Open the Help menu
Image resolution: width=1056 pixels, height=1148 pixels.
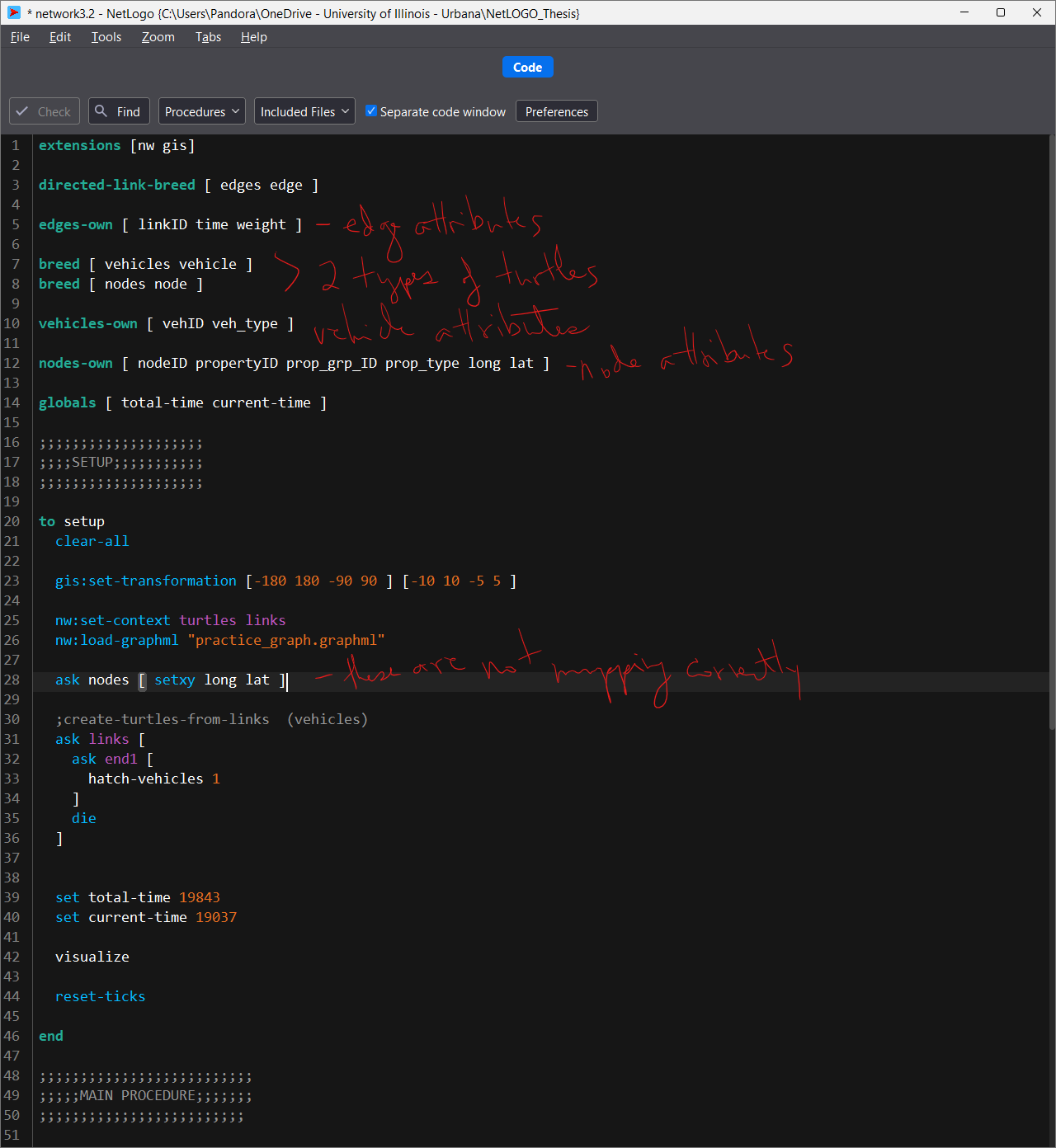[x=253, y=37]
